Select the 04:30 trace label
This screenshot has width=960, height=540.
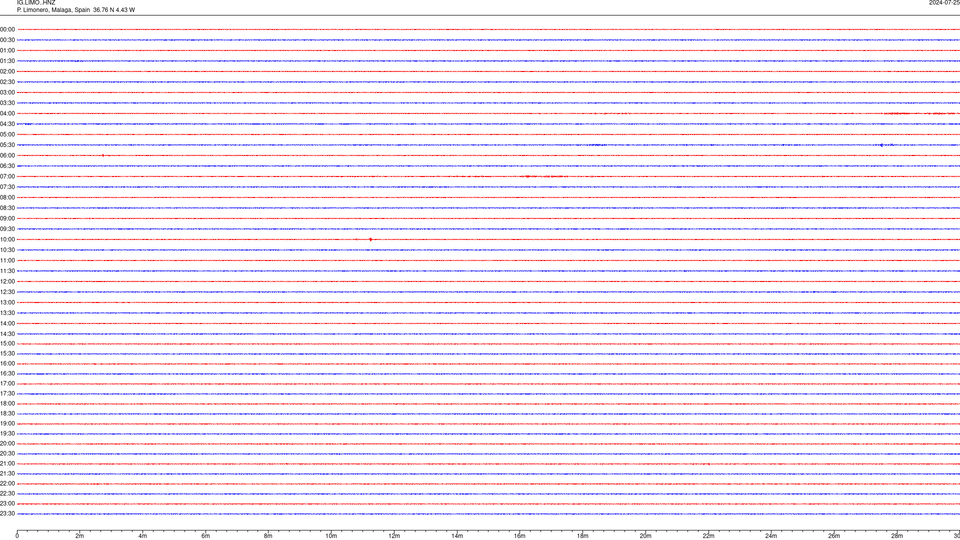tap(7, 124)
